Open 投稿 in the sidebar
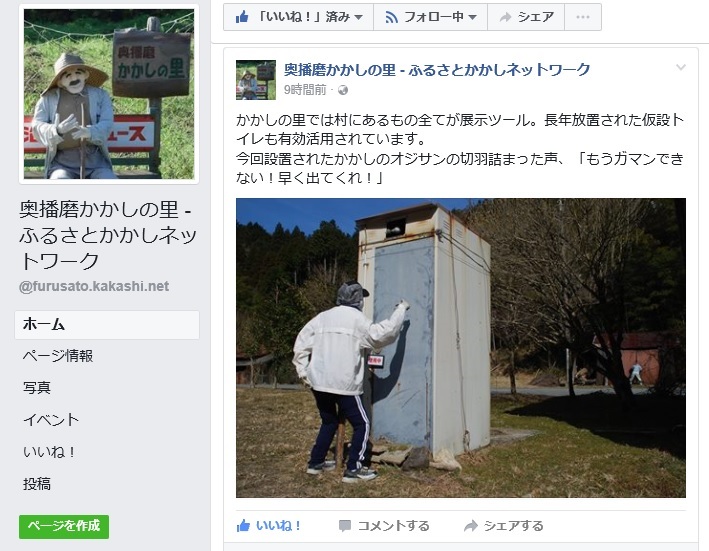The image size is (709, 551). [x=37, y=484]
